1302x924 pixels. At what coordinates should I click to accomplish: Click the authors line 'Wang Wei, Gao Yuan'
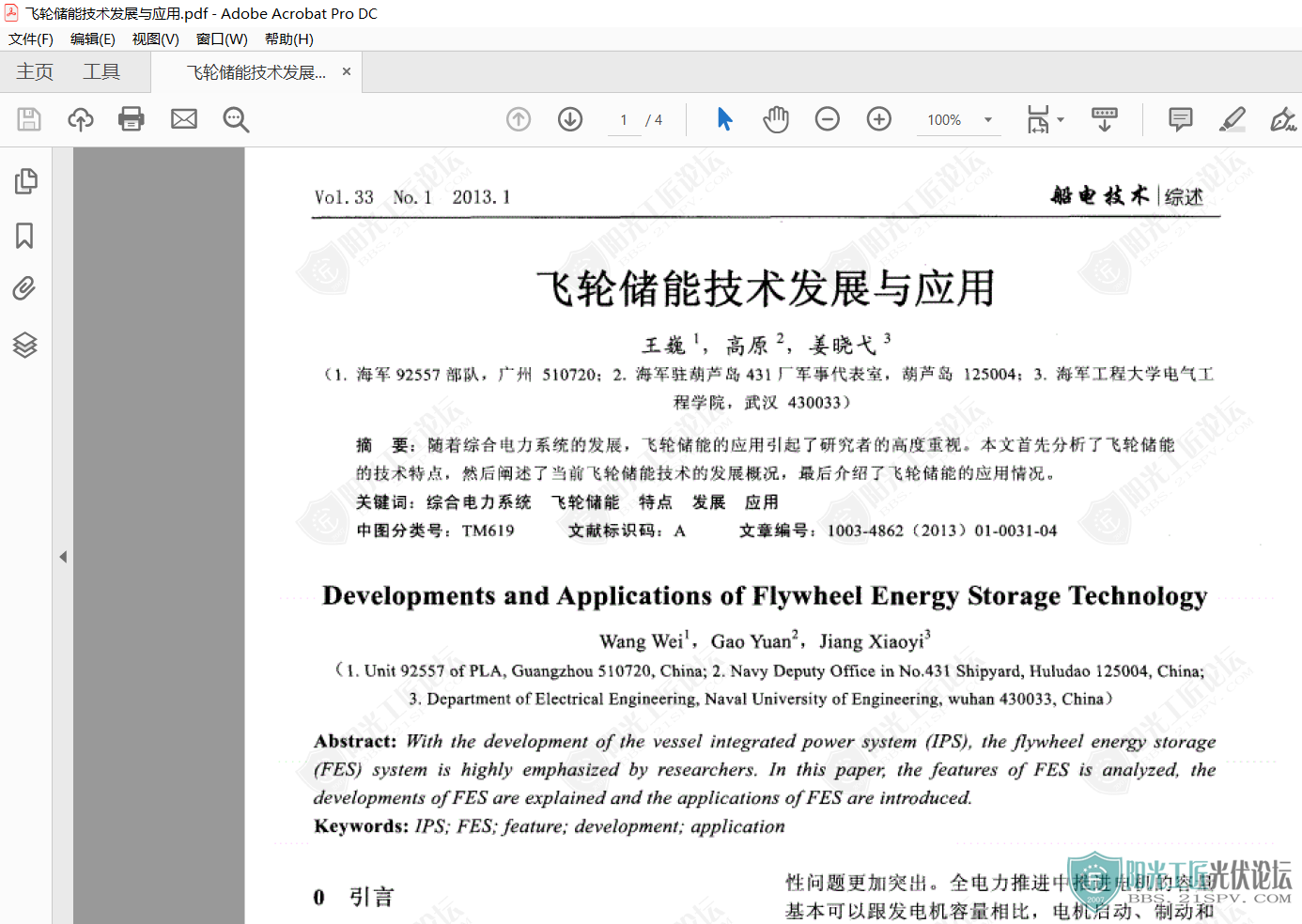766,640
